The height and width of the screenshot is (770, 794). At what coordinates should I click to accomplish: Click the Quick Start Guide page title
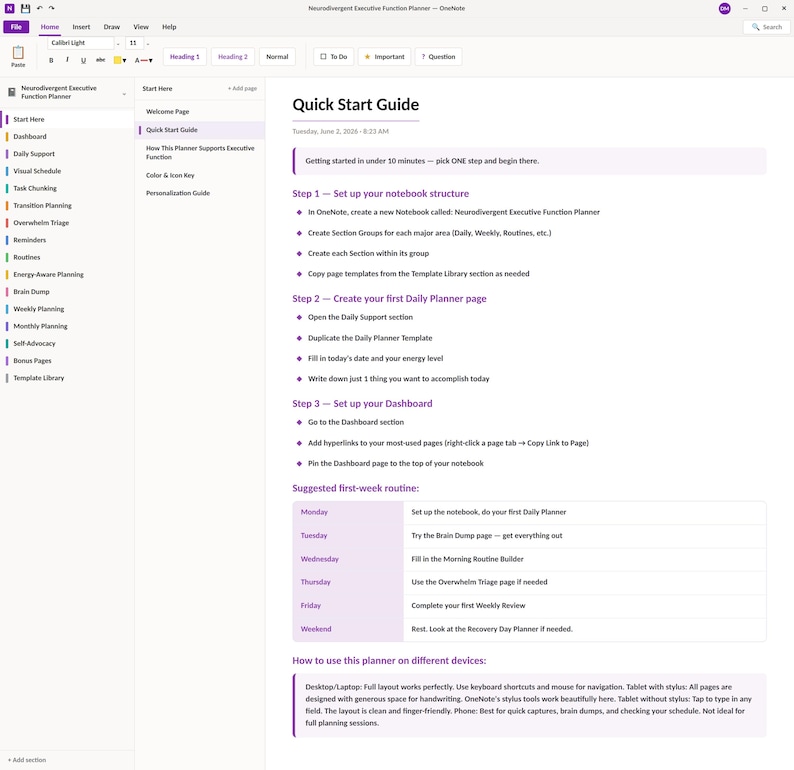[x=355, y=104]
